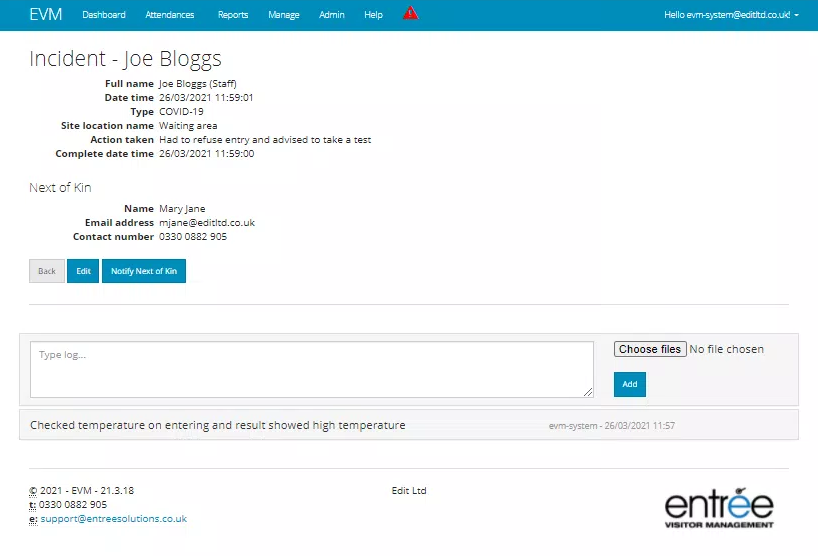Open the support@entreesolutions.co.uk email link
This screenshot has width=818, height=556.
pos(114,518)
